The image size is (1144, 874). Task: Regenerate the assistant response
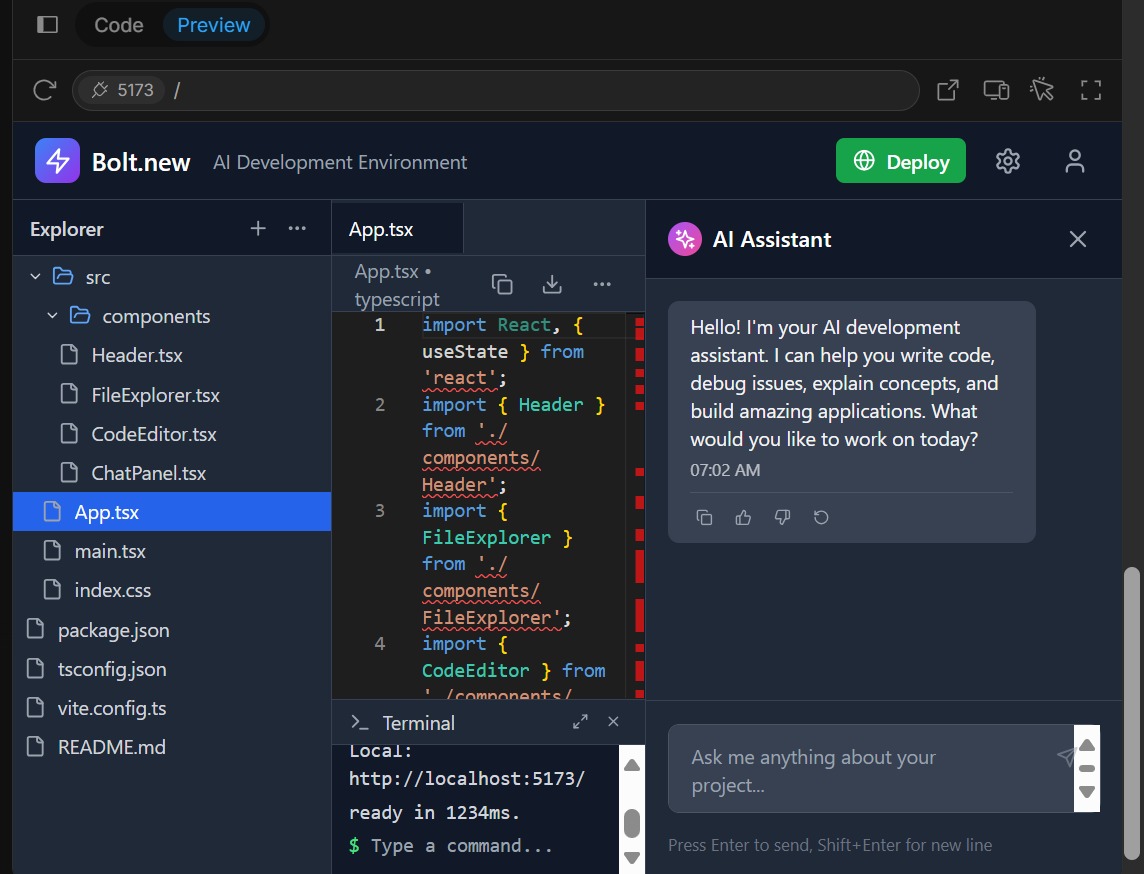point(821,517)
